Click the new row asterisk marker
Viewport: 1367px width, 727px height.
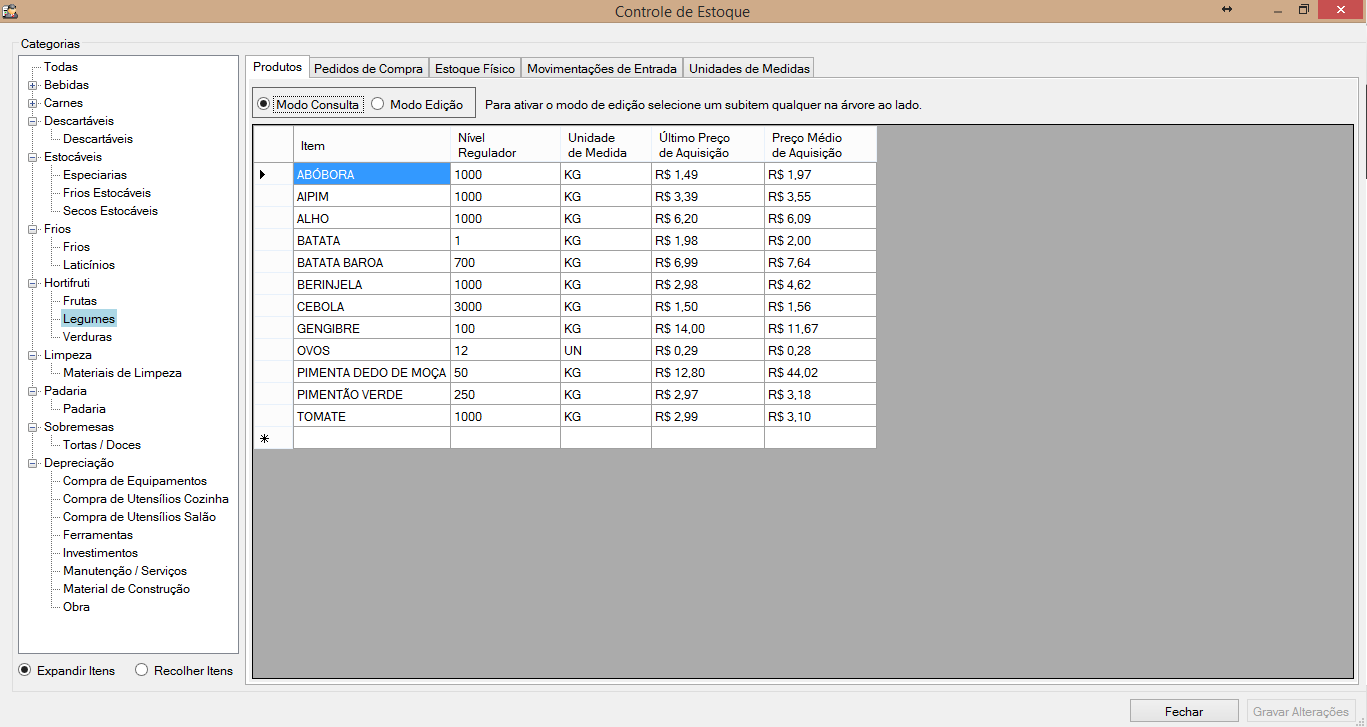[x=264, y=438]
